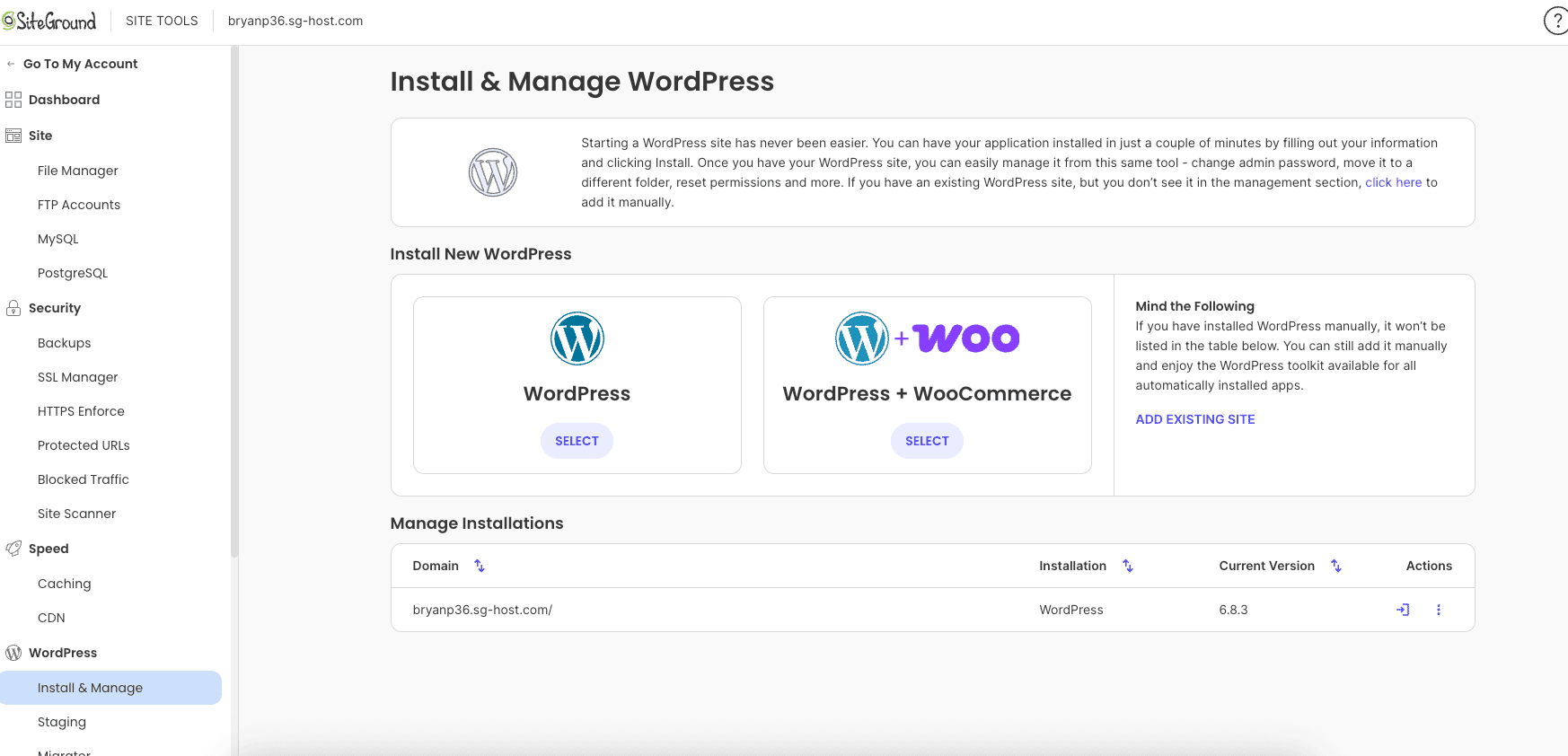Click the WordPress sidebar logo icon
Screen dimensions: 1568x756
(13, 653)
